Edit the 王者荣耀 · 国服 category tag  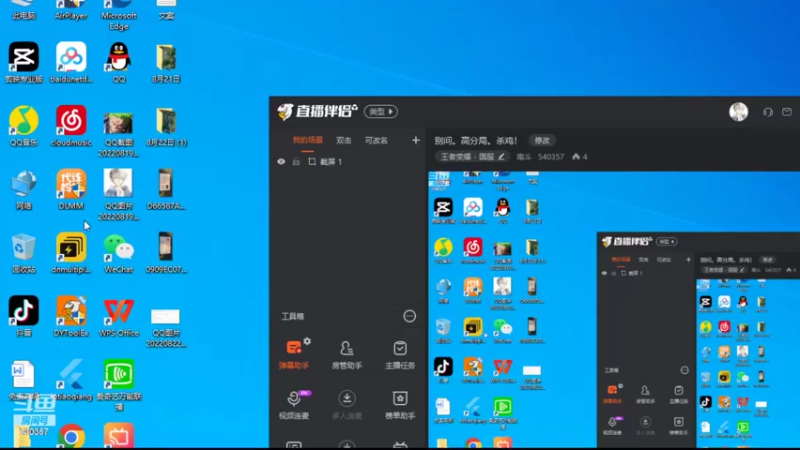tap(472, 157)
